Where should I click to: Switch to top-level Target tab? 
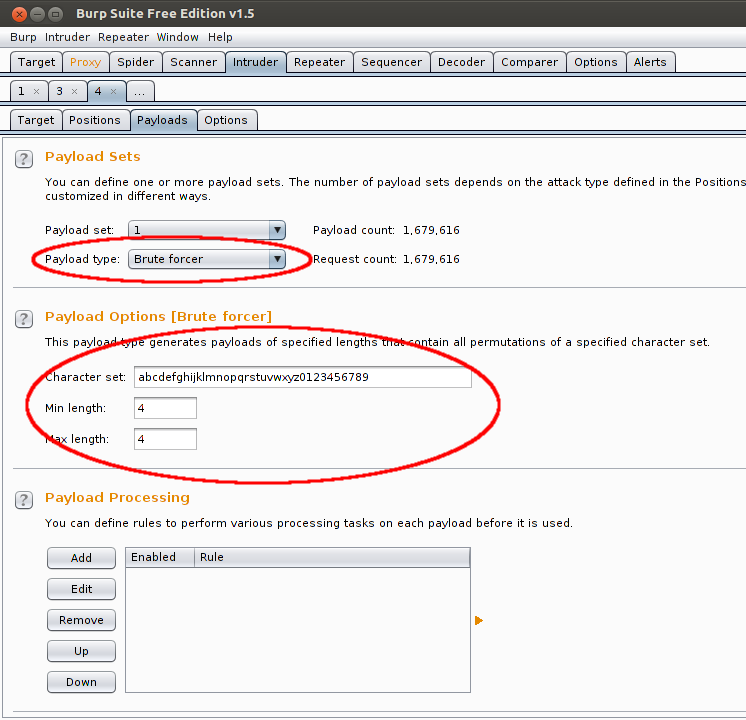[36, 62]
